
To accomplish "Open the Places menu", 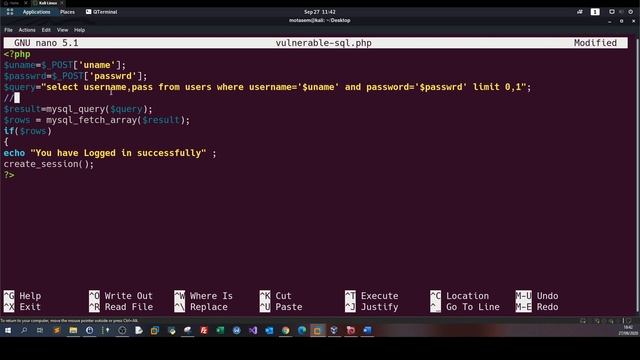I will (x=67, y=12).
